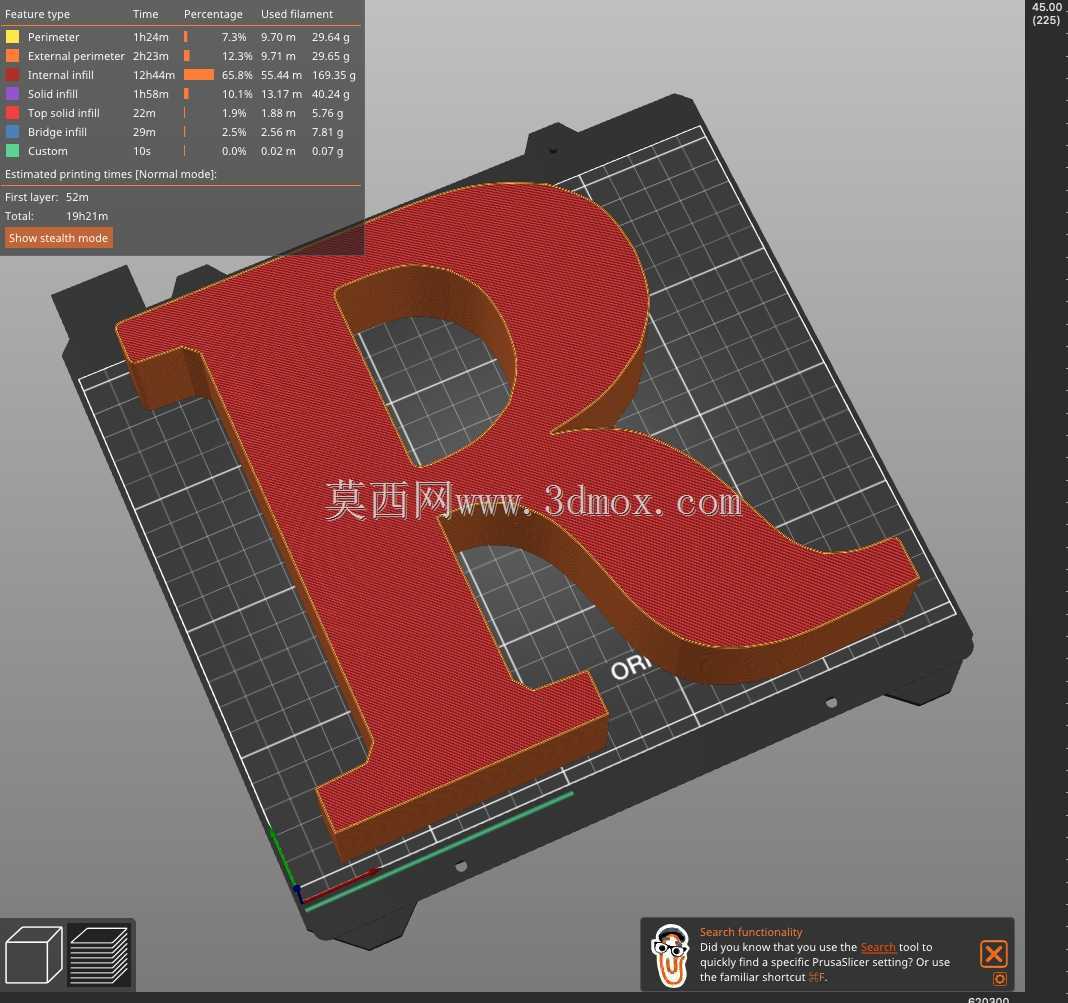Select the Bridge infill feature label

(x=57, y=132)
